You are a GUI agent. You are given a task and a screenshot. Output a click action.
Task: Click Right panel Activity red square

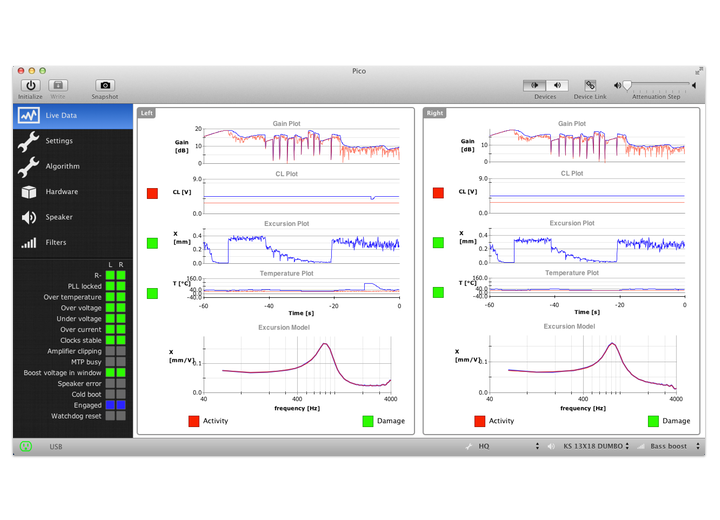pyautogui.click(x=480, y=421)
